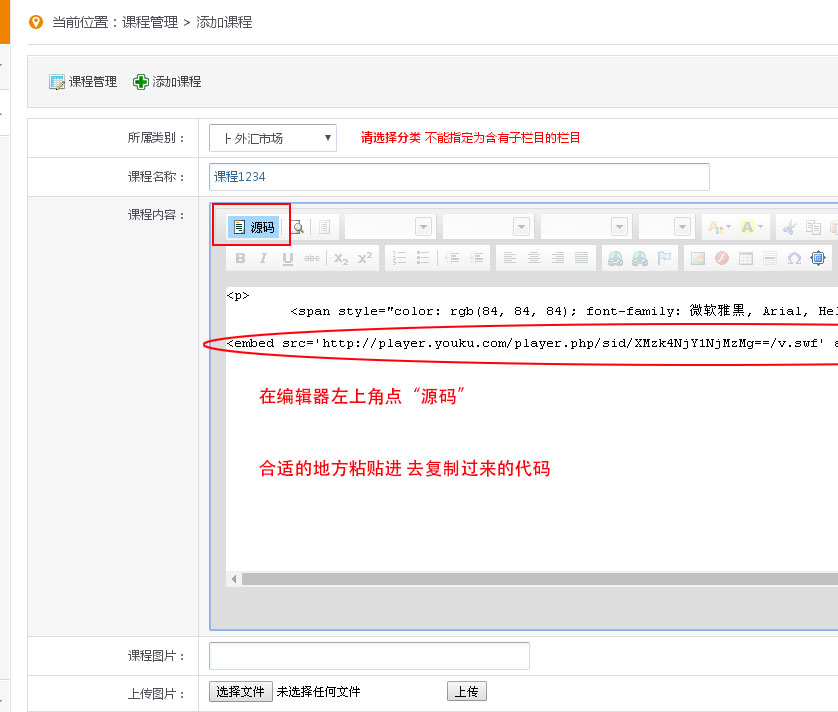Click the 源码 source code button

point(253,227)
